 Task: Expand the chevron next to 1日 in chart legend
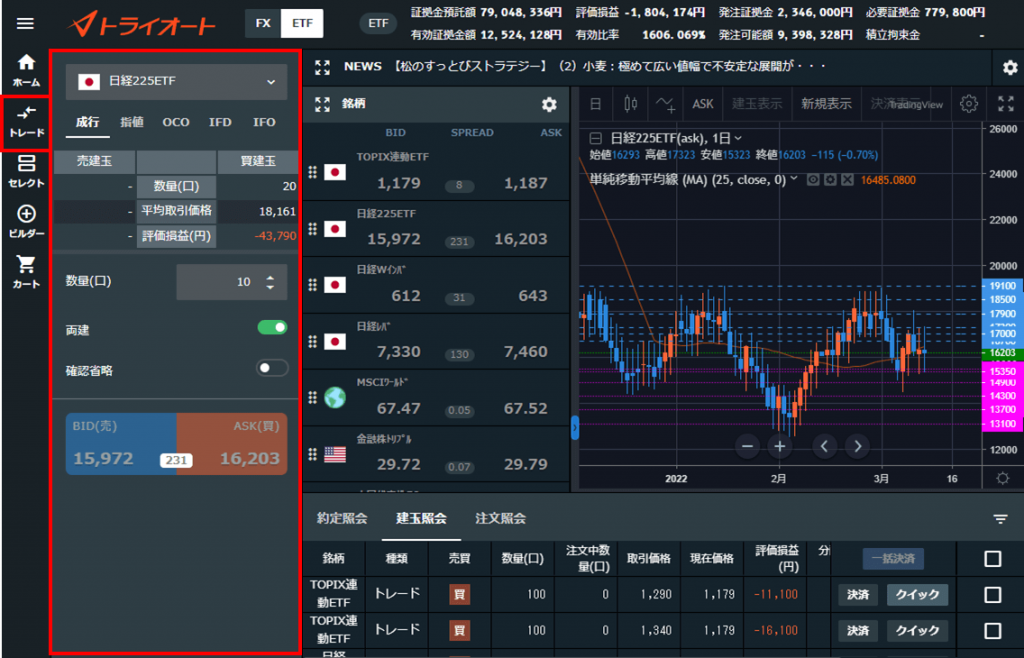(738, 138)
